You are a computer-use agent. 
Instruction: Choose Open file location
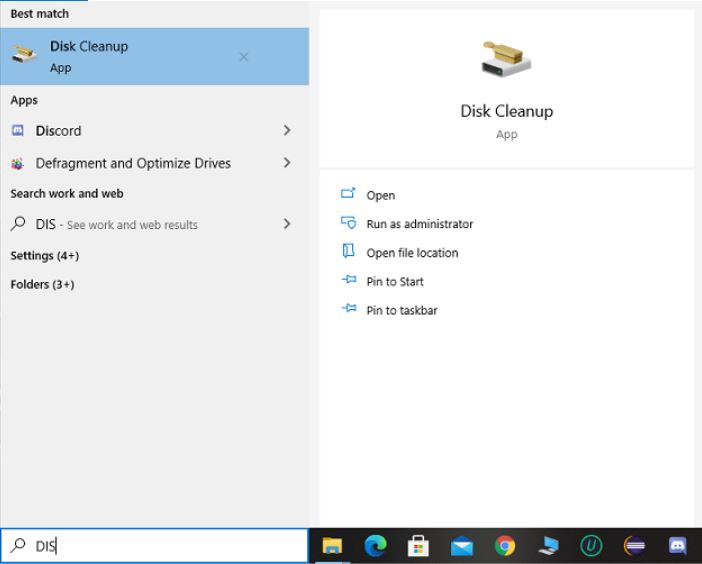tap(412, 253)
